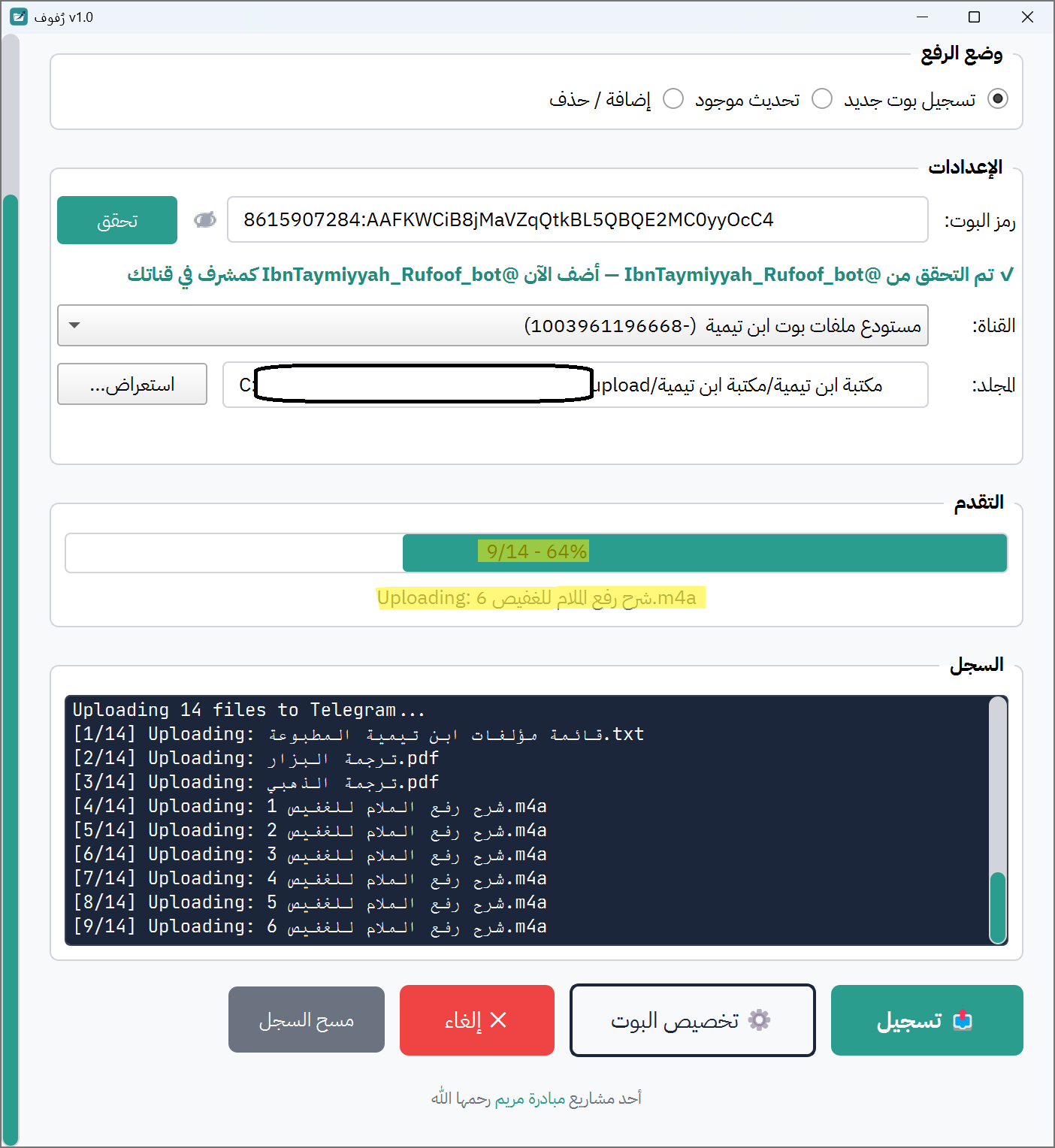Screen dimensions: 1055x1148
Task: Click the eye icon beside the bot token field
Action: point(204,219)
